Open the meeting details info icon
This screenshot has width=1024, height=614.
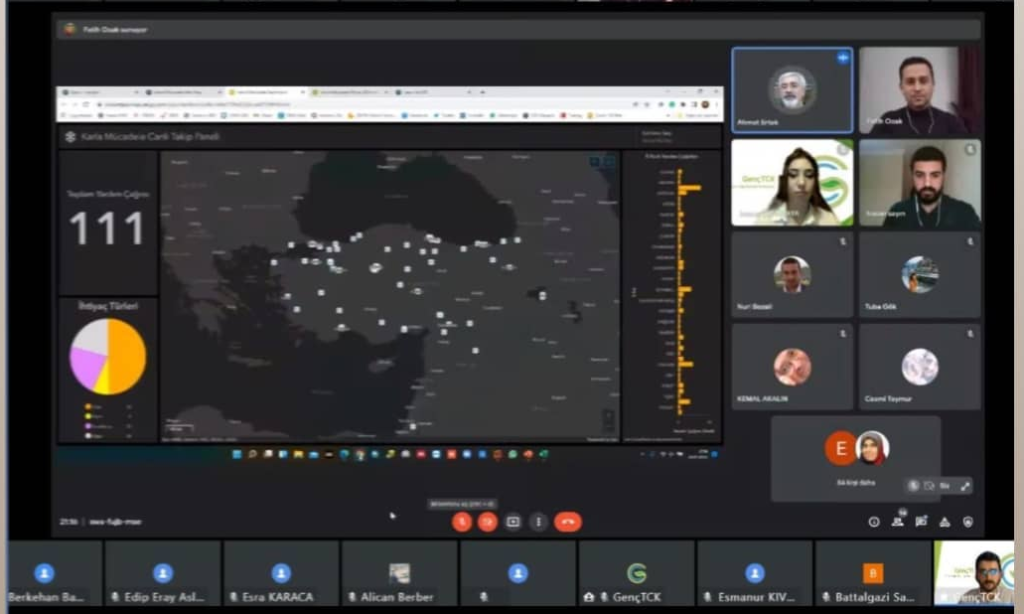click(874, 521)
